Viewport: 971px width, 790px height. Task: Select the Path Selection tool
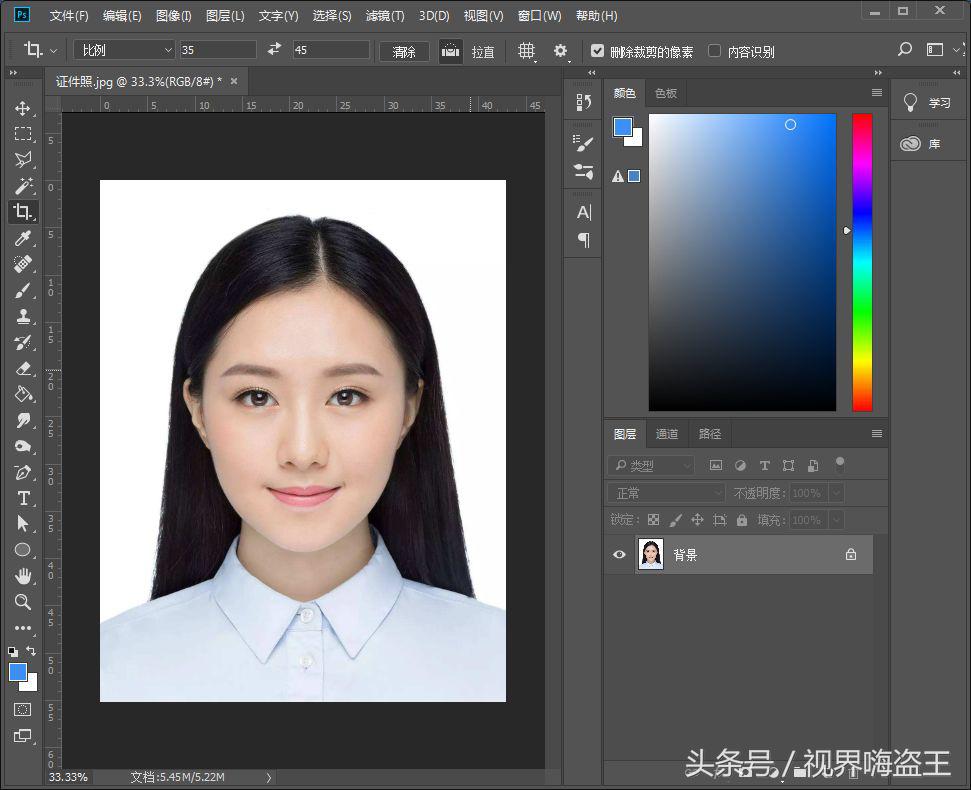point(23,524)
